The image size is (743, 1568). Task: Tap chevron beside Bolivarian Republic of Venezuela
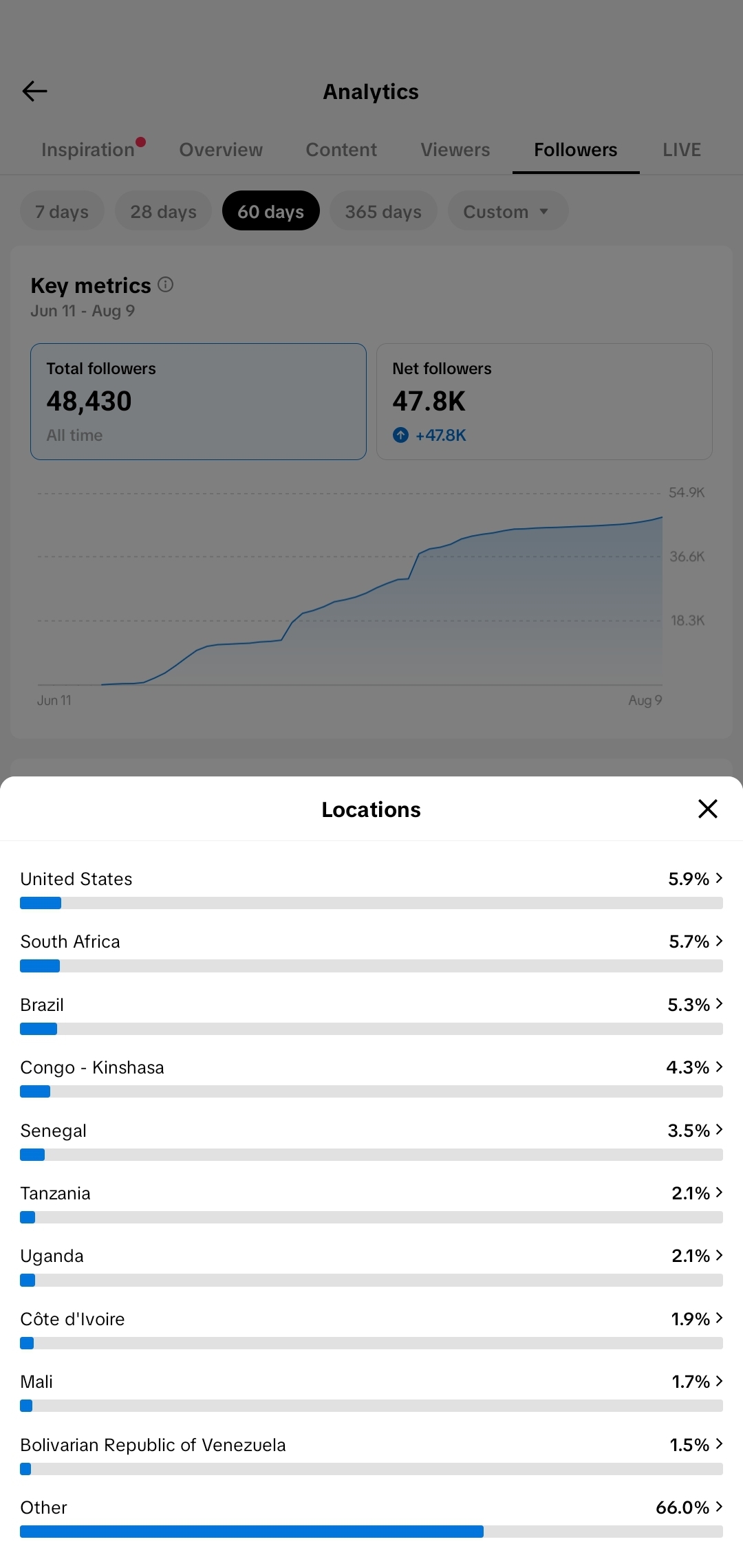[x=719, y=1444]
